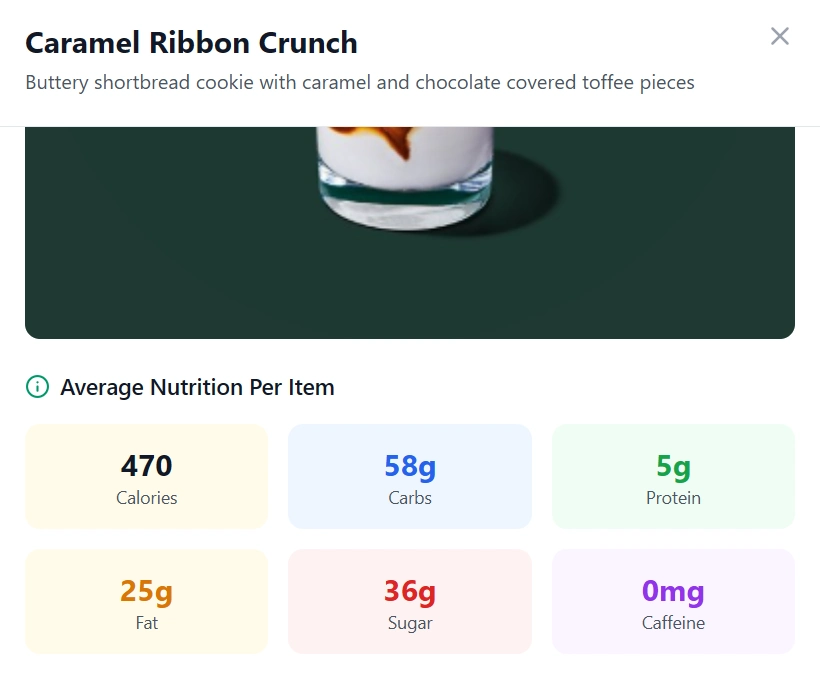This screenshot has width=820, height=677.
Task: Click the 25g Fat value
Action: tap(146, 590)
